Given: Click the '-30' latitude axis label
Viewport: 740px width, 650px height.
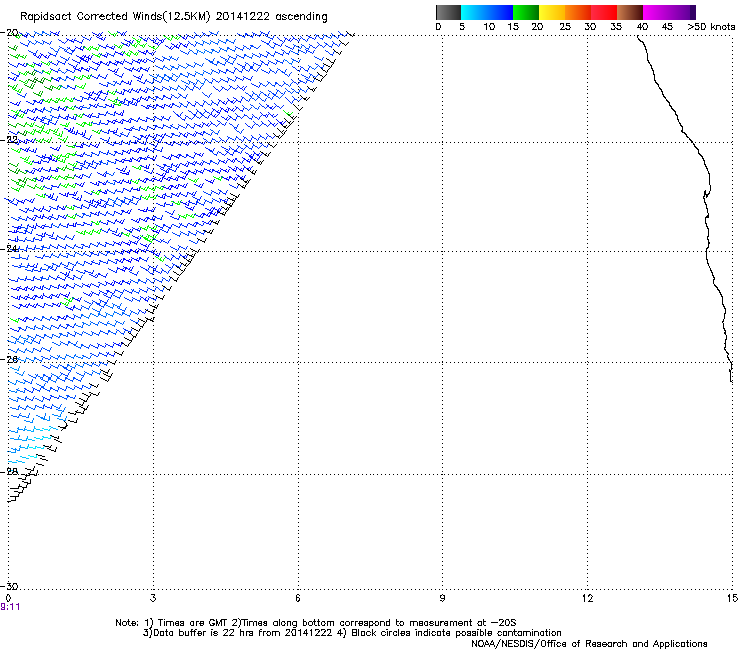Looking at the screenshot, I should pos(9,586).
